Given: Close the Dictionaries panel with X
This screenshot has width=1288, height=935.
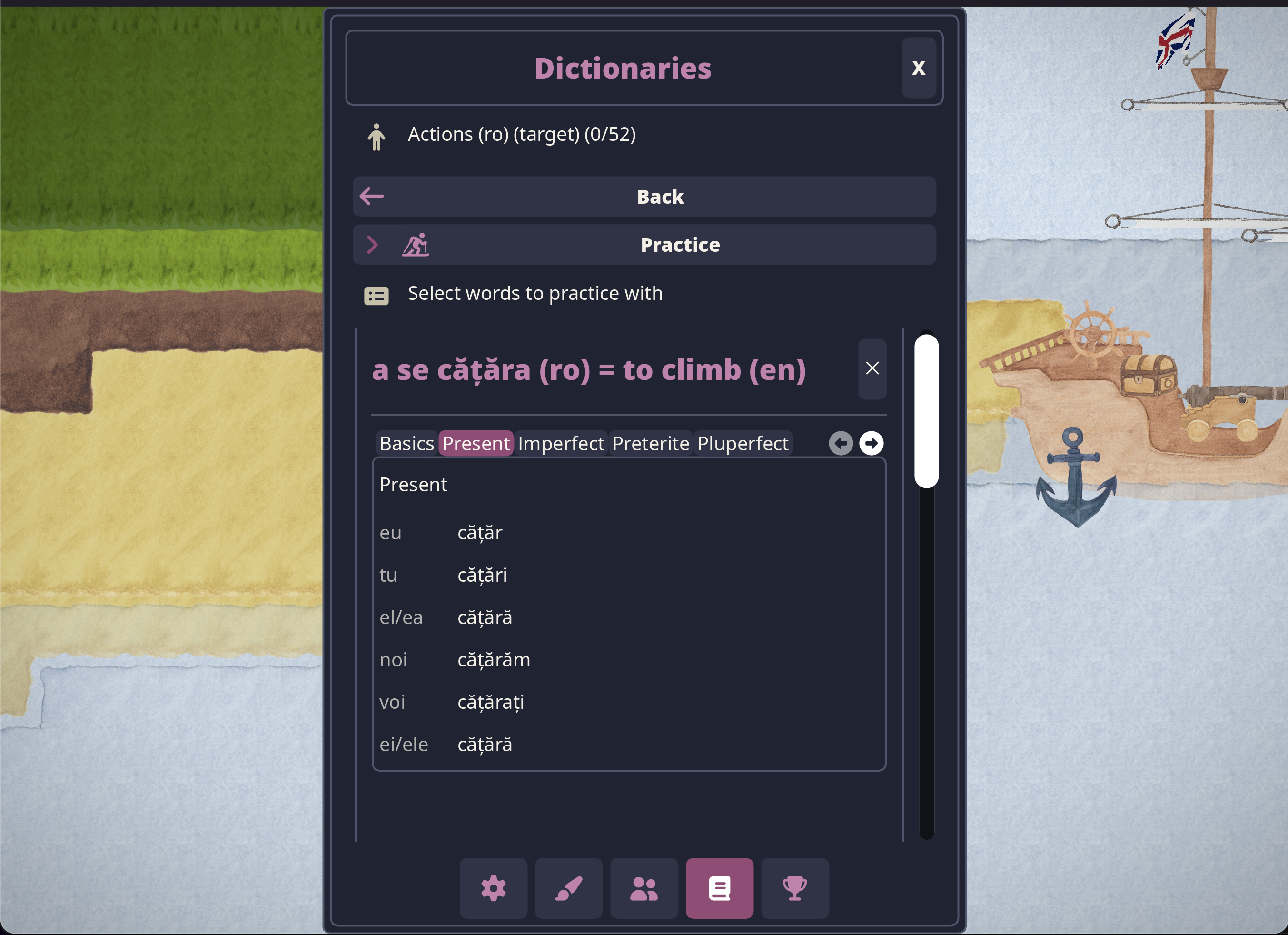Looking at the screenshot, I should click(x=918, y=68).
